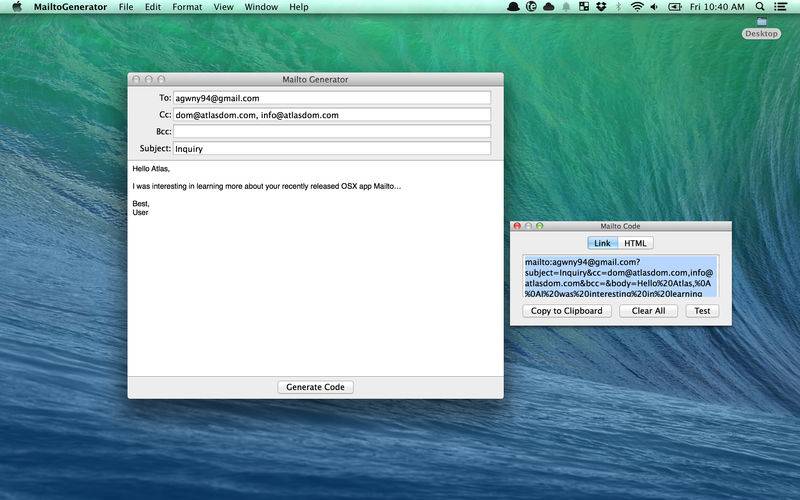Click the dark cloud menu bar icon
Image resolution: width=800 pixels, height=500 pixels.
548,7
